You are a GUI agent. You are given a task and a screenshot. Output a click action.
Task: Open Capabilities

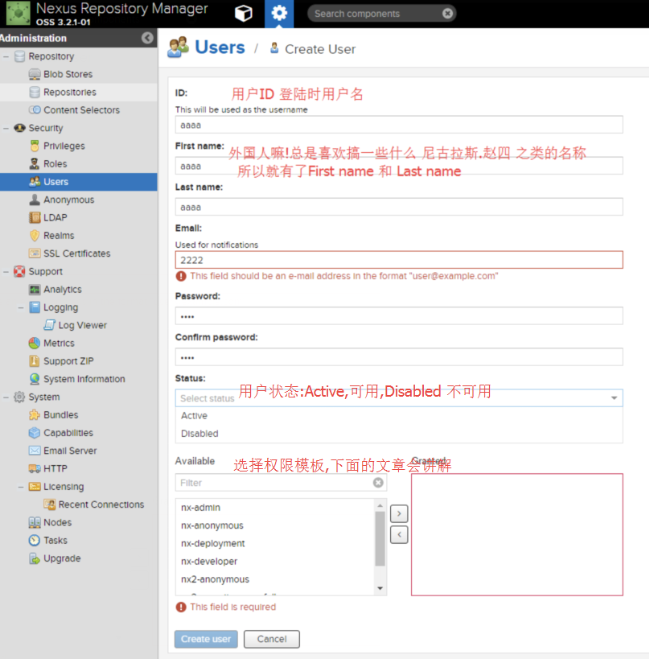coord(68,433)
